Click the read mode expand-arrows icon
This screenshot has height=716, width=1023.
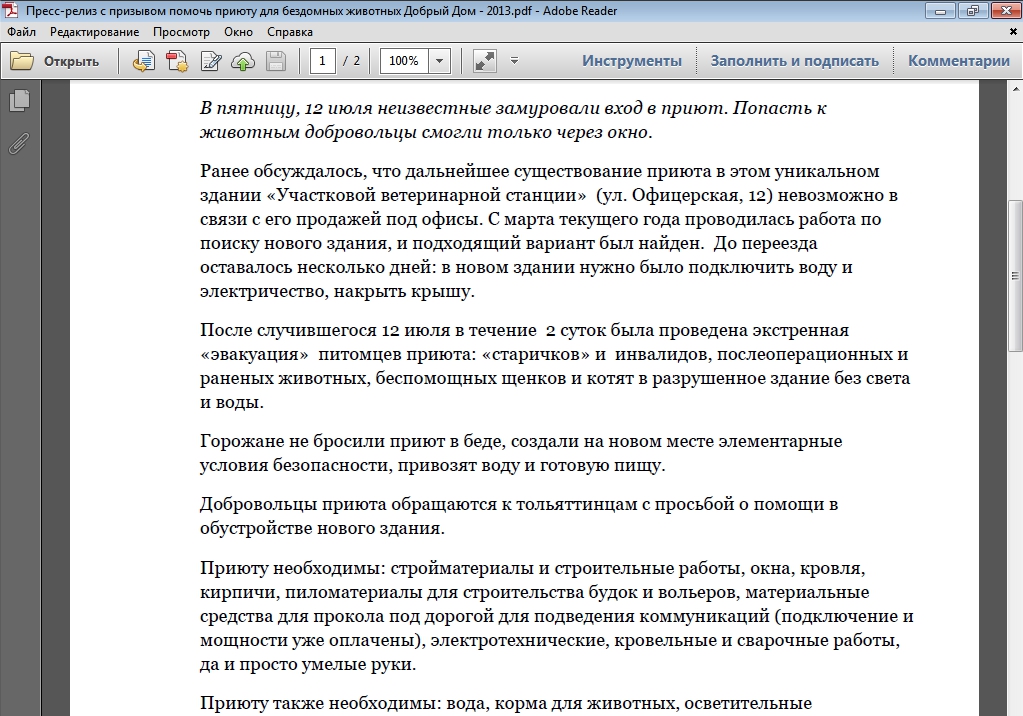pyautogui.click(x=485, y=61)
